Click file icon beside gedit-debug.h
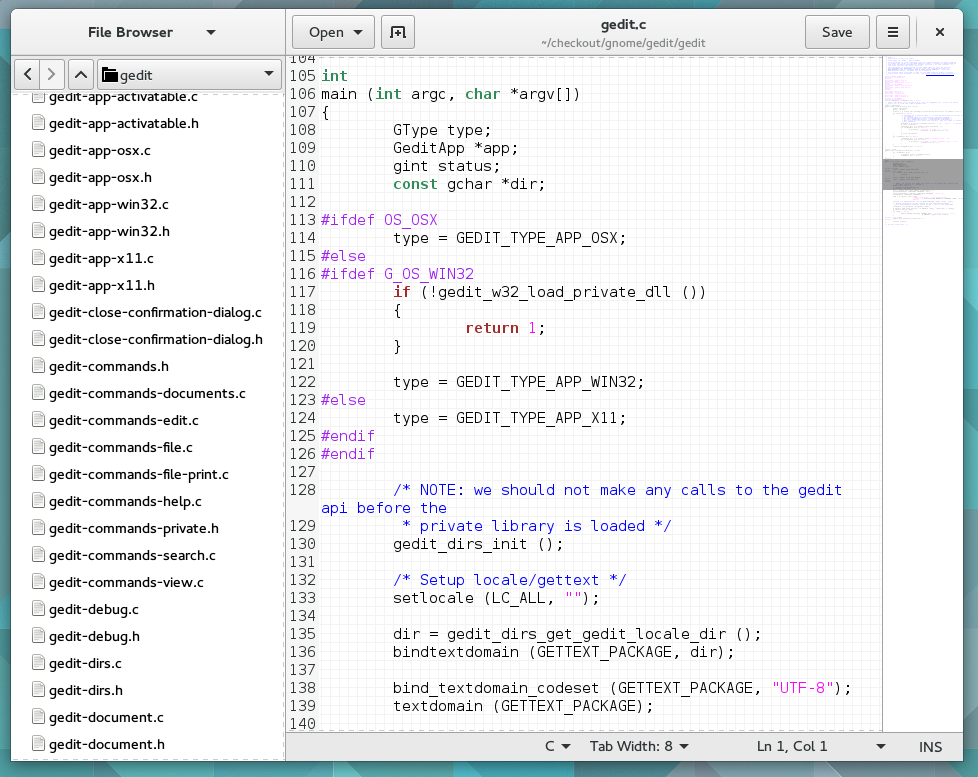The image size is (978, 777). (x=39, y=636)
